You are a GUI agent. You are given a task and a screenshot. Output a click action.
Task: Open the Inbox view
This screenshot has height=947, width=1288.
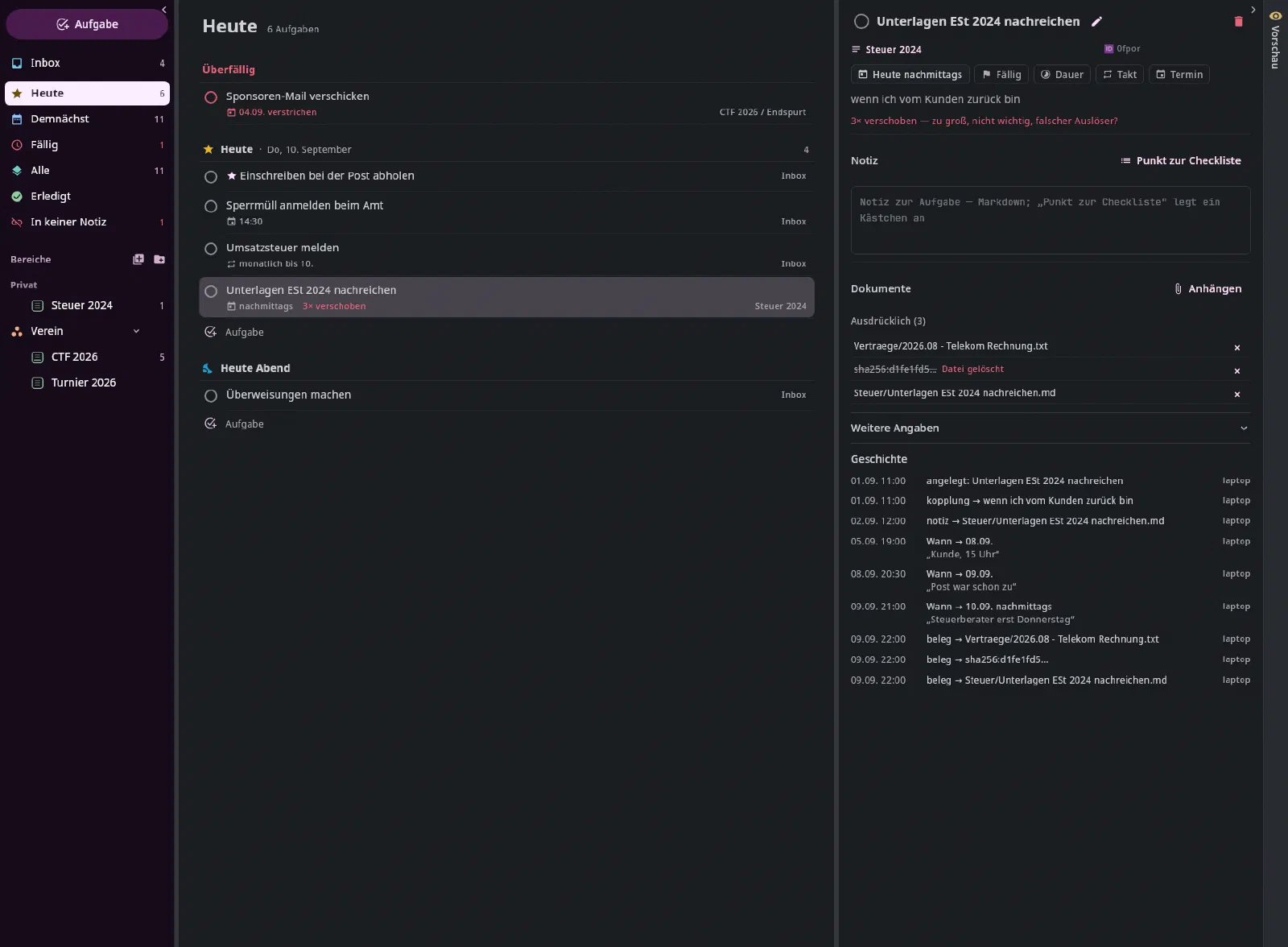87,63
